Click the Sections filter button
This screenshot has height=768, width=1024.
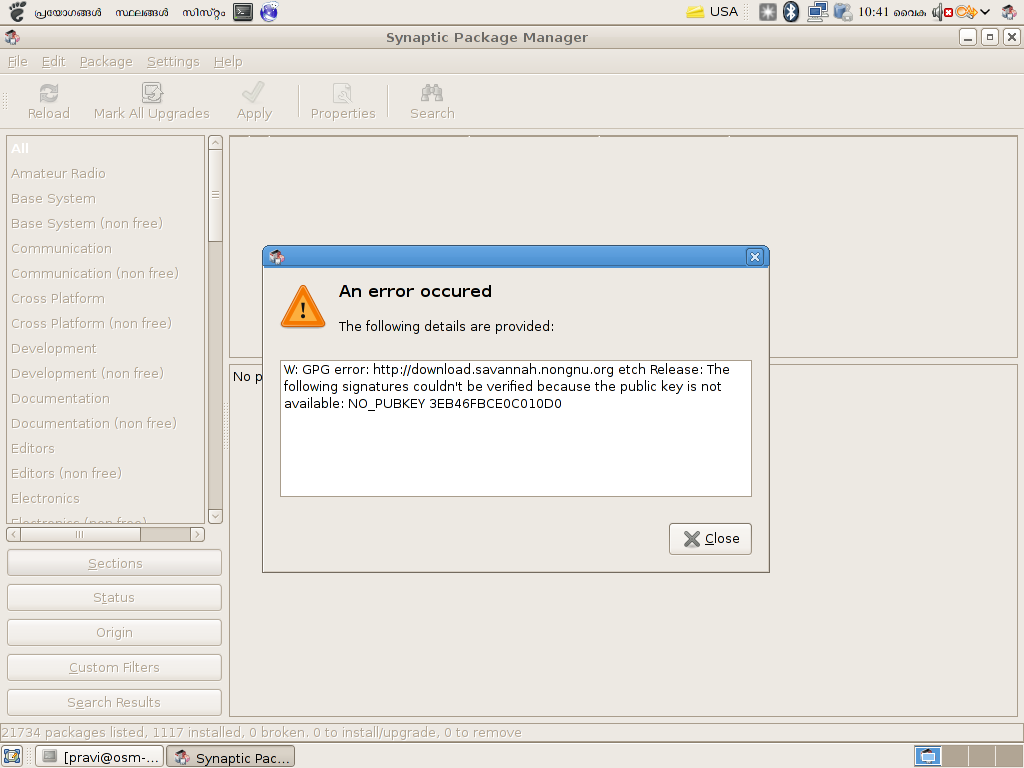114,563
